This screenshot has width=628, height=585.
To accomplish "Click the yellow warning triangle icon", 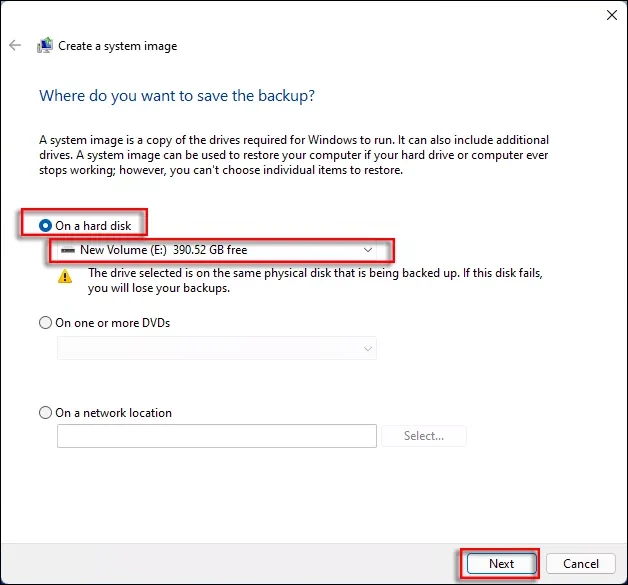I will pos(65,277).
